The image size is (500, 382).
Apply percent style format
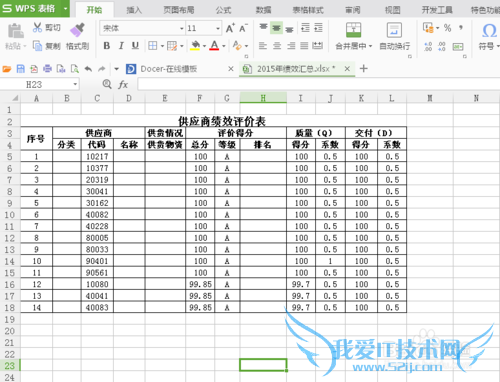[448, 28]
